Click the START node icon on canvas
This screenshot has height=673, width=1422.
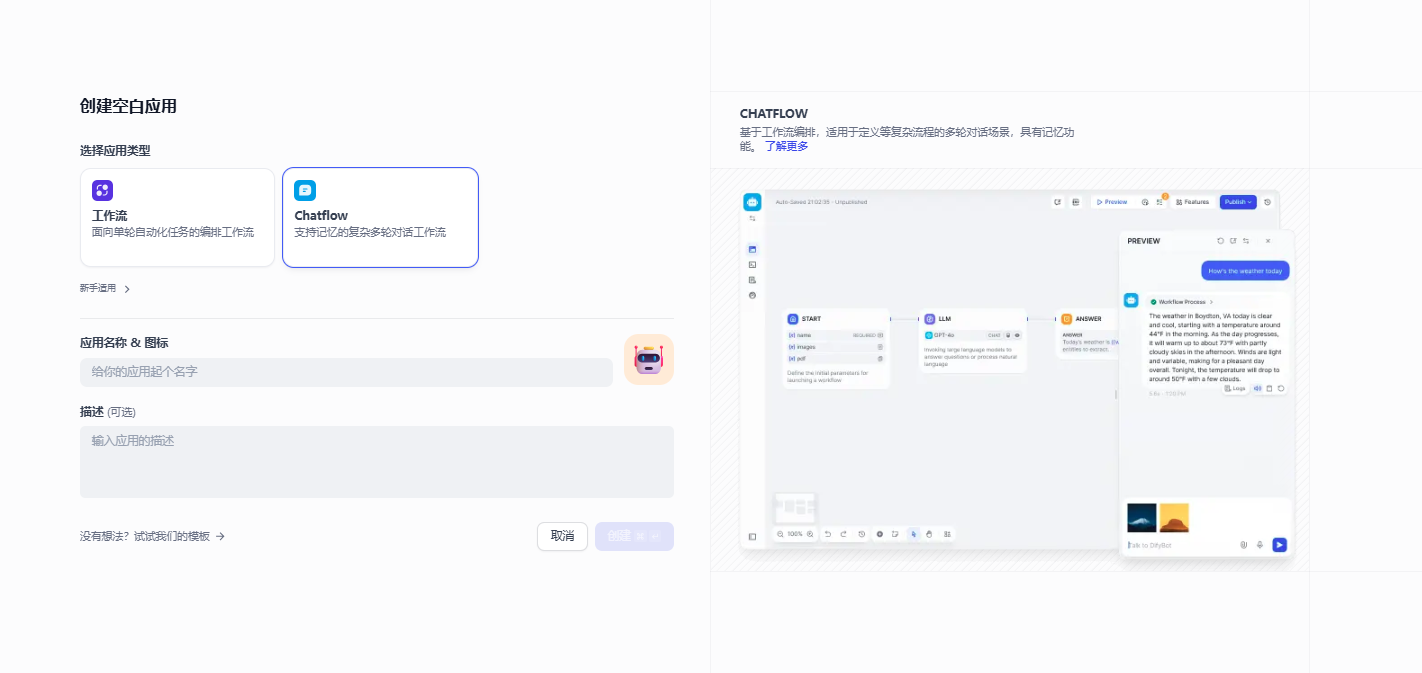[x=793, y=319]
